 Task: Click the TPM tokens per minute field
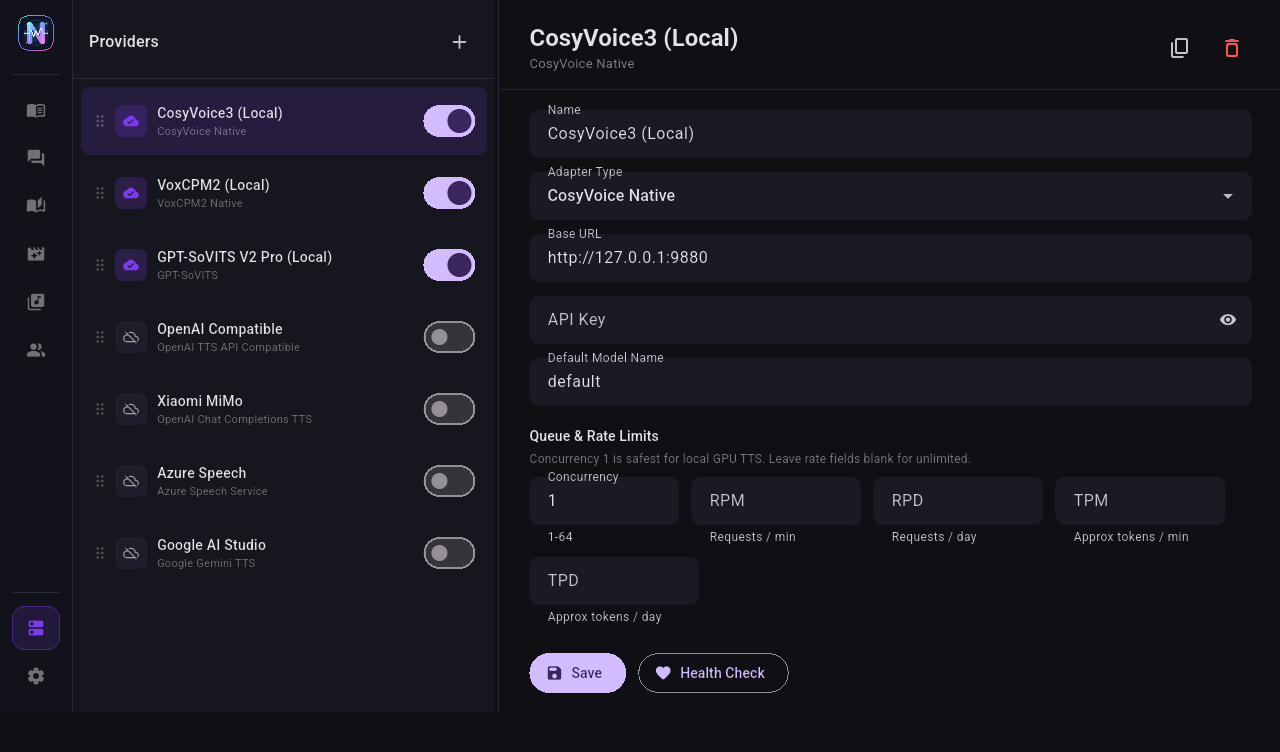(1140, 501)
